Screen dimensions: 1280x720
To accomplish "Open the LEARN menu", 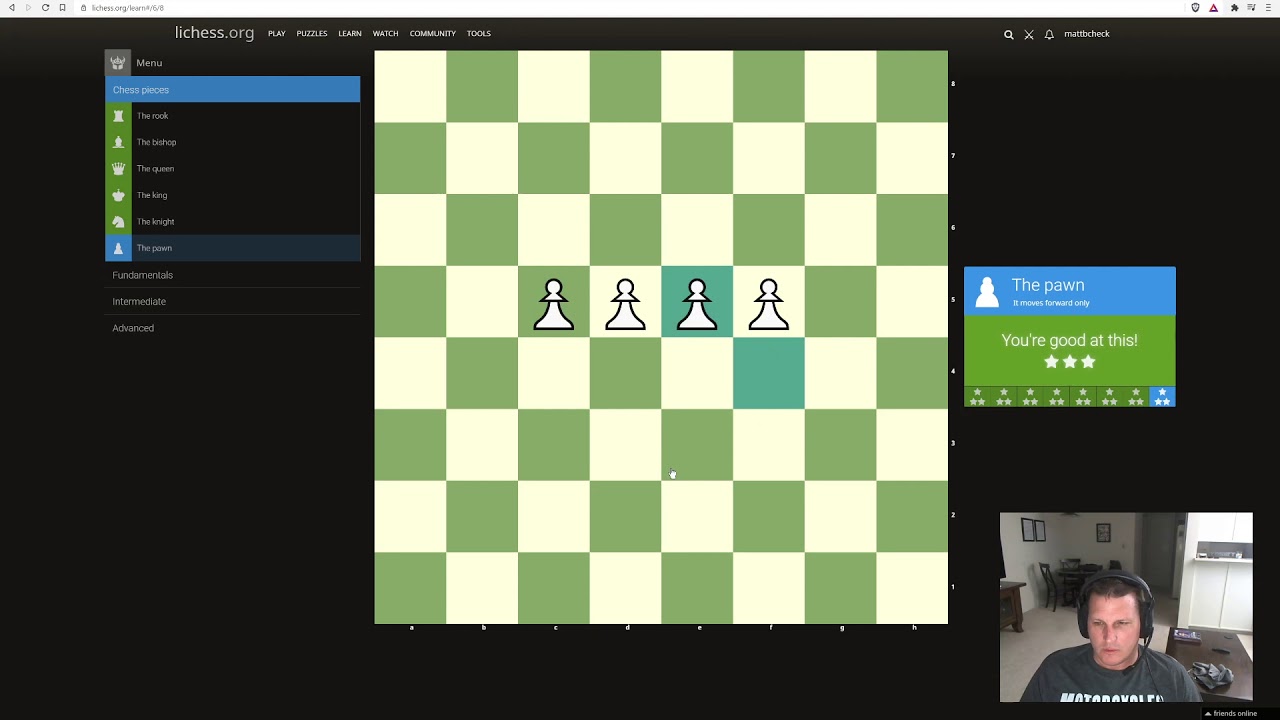I will coord(349,34).
